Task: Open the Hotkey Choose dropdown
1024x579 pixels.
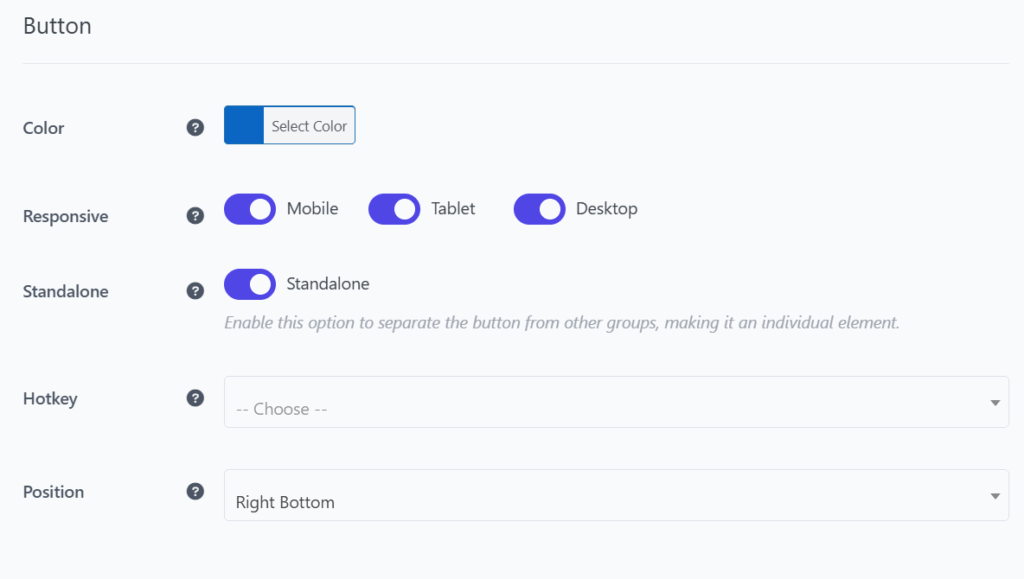Action: click(616, 402)
